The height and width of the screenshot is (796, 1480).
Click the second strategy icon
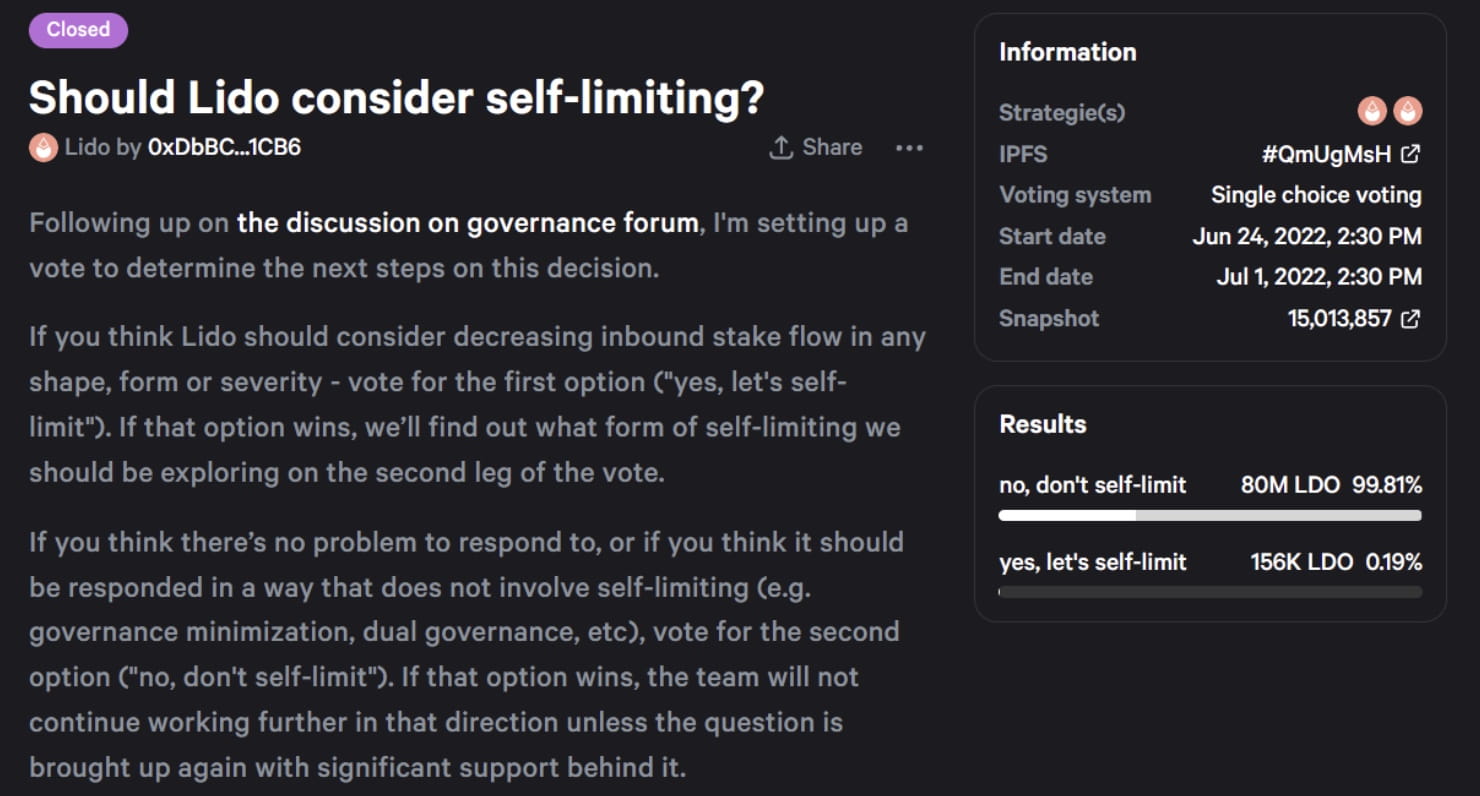click(x=1407, y=112)
